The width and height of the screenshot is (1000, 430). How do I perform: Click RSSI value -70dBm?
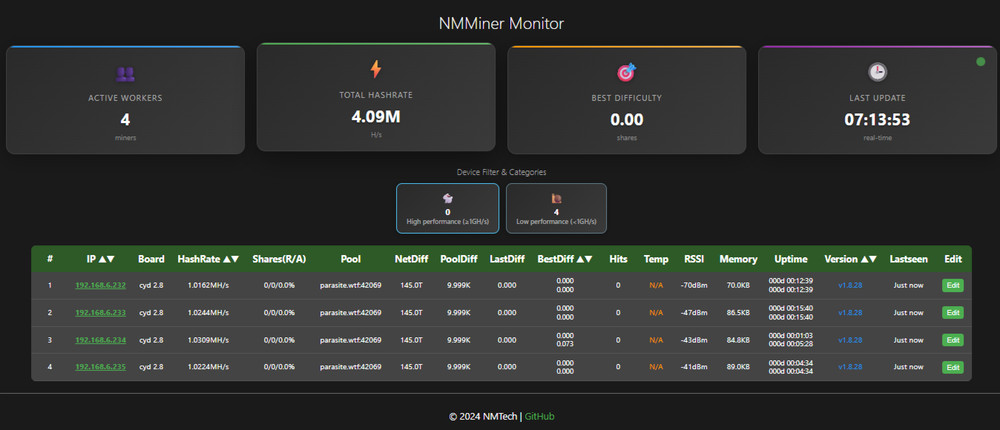coord(695,285)
